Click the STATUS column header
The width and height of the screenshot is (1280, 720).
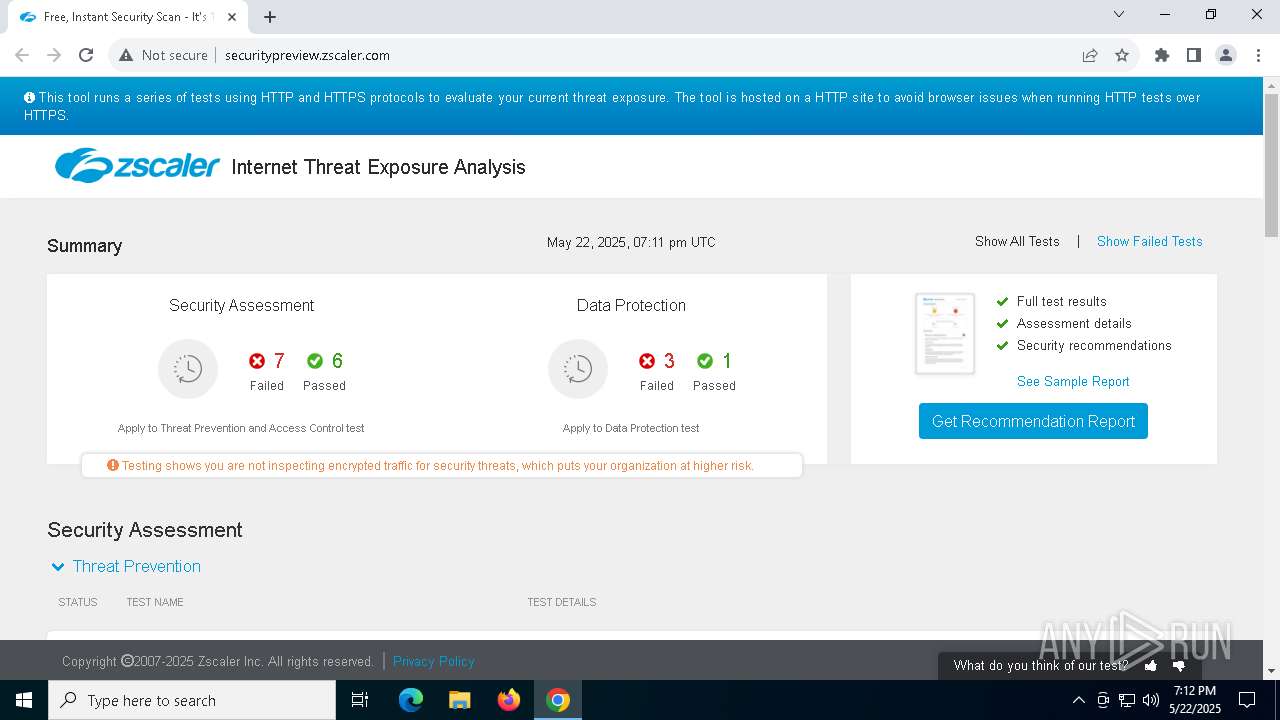click(x=78, y=602)
